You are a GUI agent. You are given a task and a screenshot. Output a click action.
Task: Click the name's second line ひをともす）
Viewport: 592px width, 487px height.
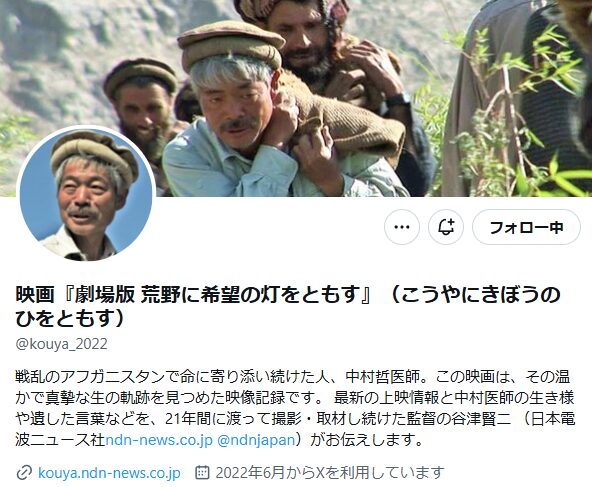pyautogui.click(x=70, y=319)
